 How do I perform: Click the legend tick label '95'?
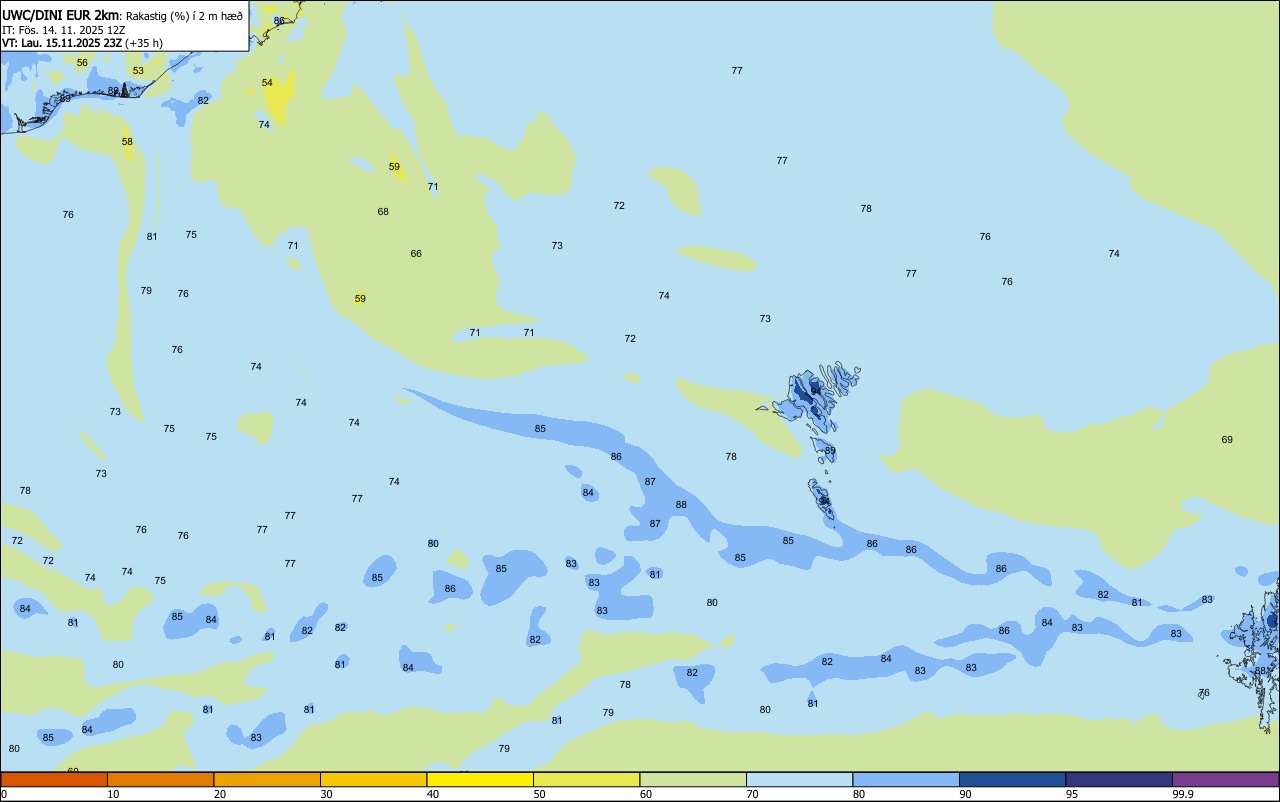pos(1072,794)
